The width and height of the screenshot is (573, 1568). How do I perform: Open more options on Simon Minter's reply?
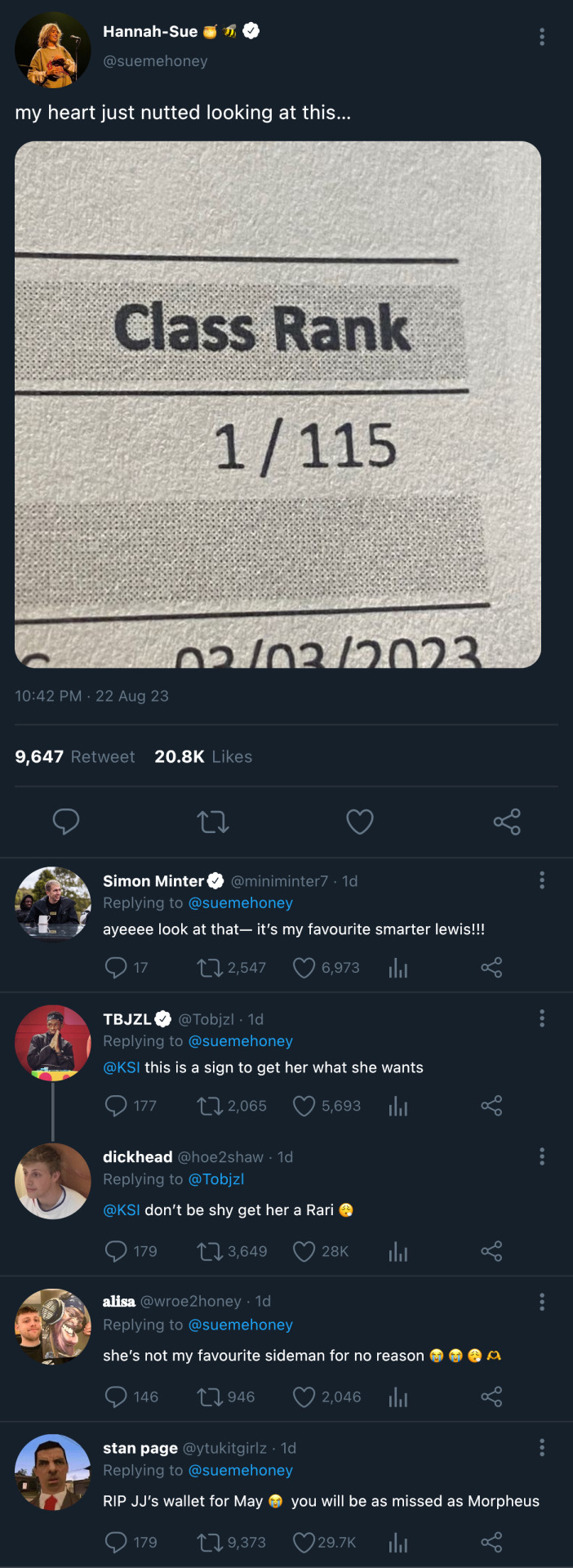click(x=542, y=880)
